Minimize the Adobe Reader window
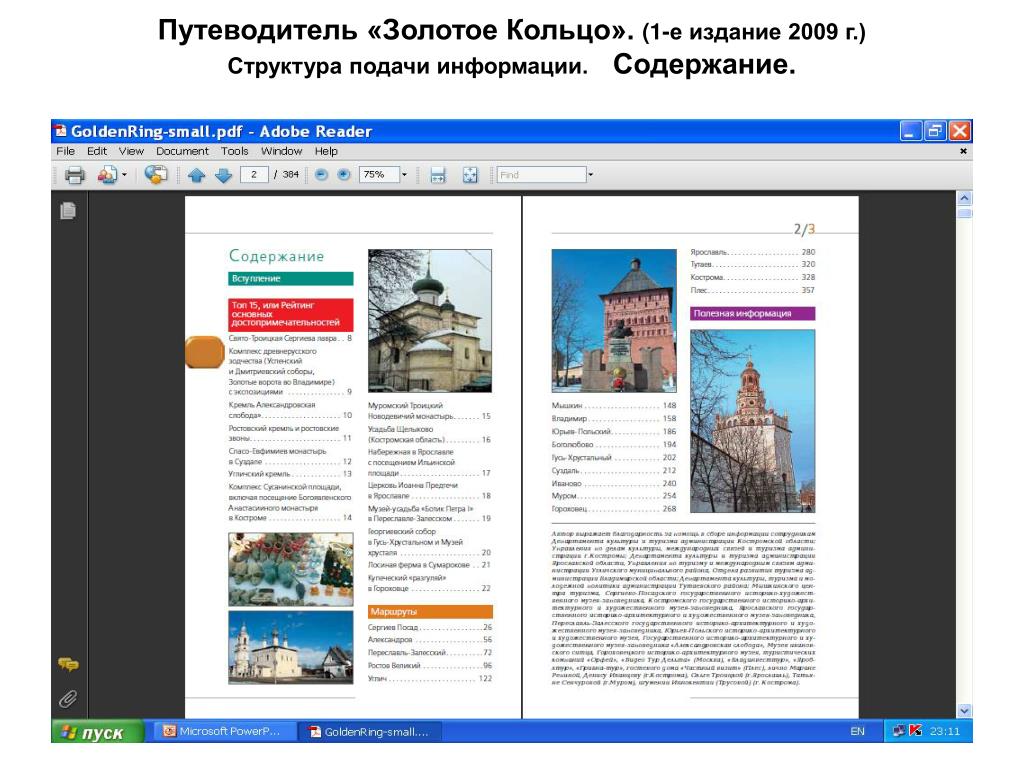1024x768 pixels. click(x=910, y=131)
